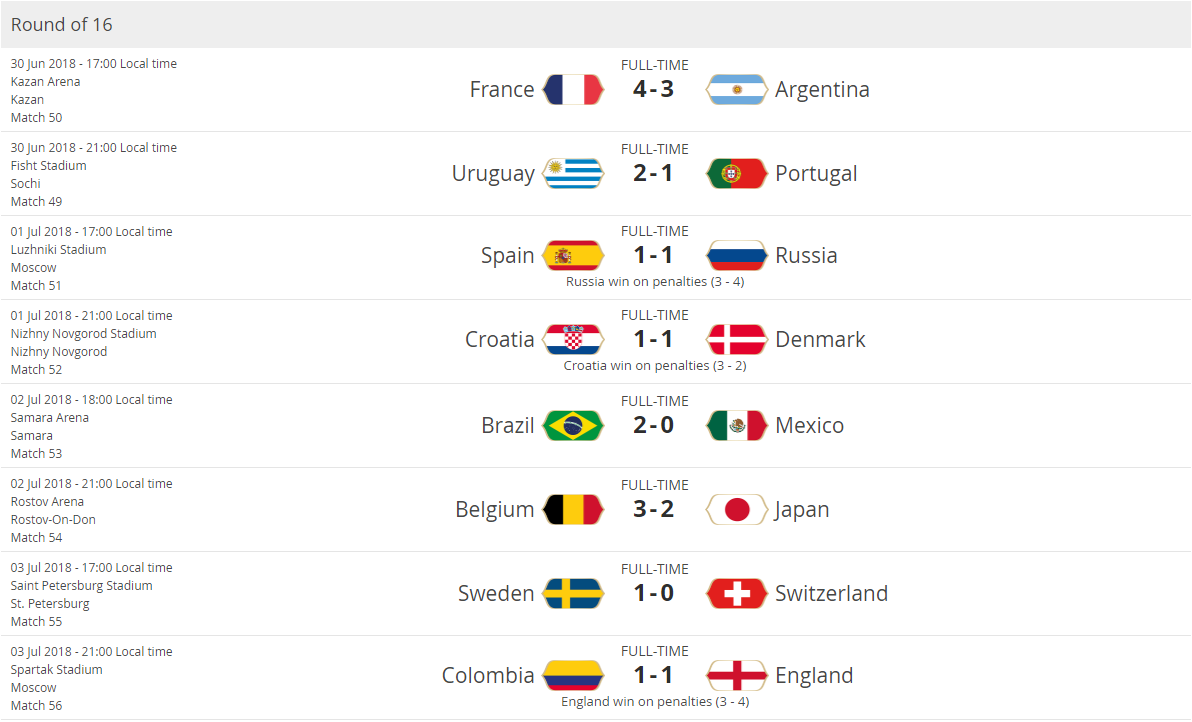Click the Brazil vs Mexico 2-0 score
Viewport: 1192px width, 722px height.
point(654,426)
